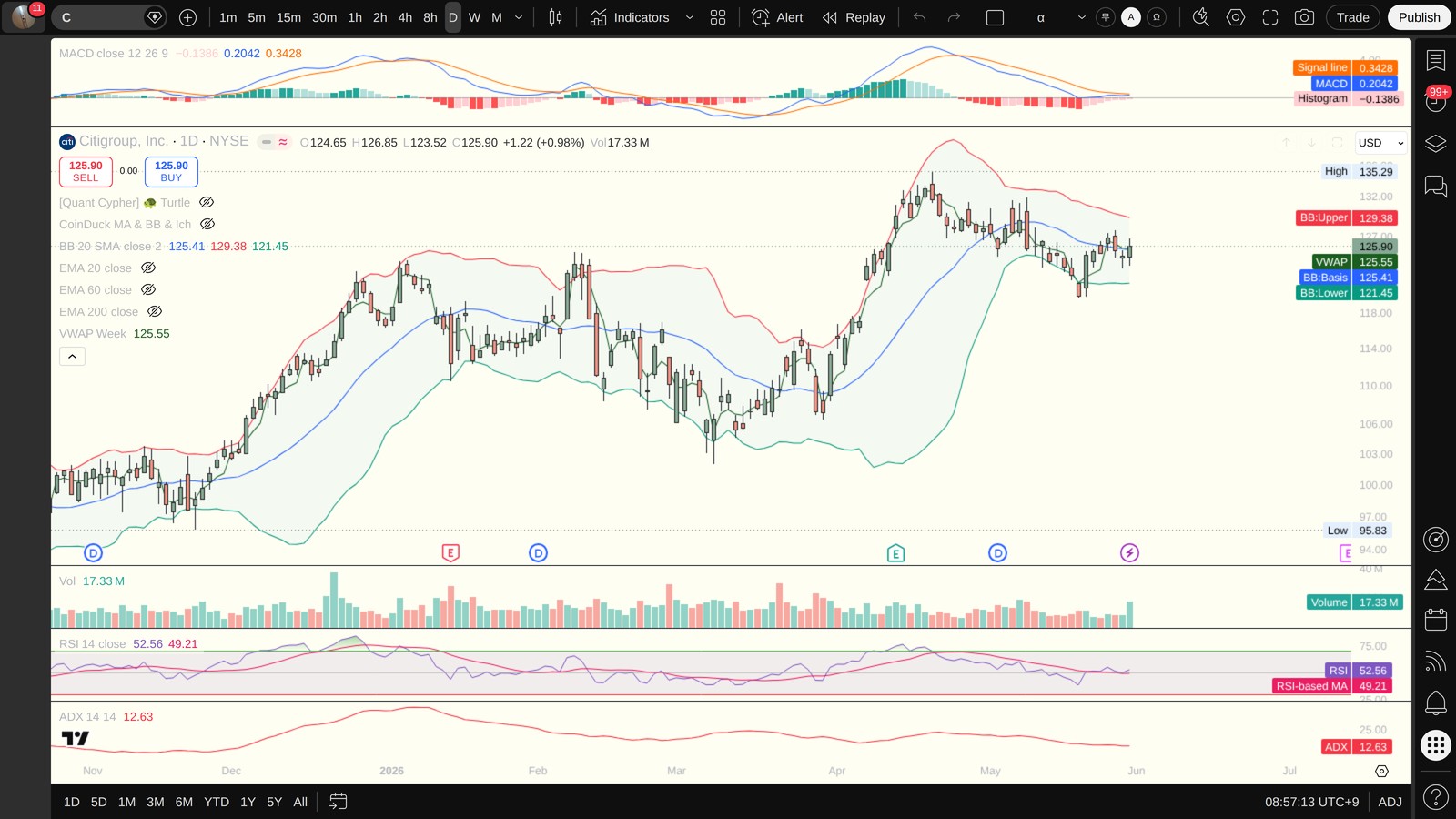Take a chart snapshot with the camera icon
This screenshot has width=1456, height=819.
pos(1304,17)
